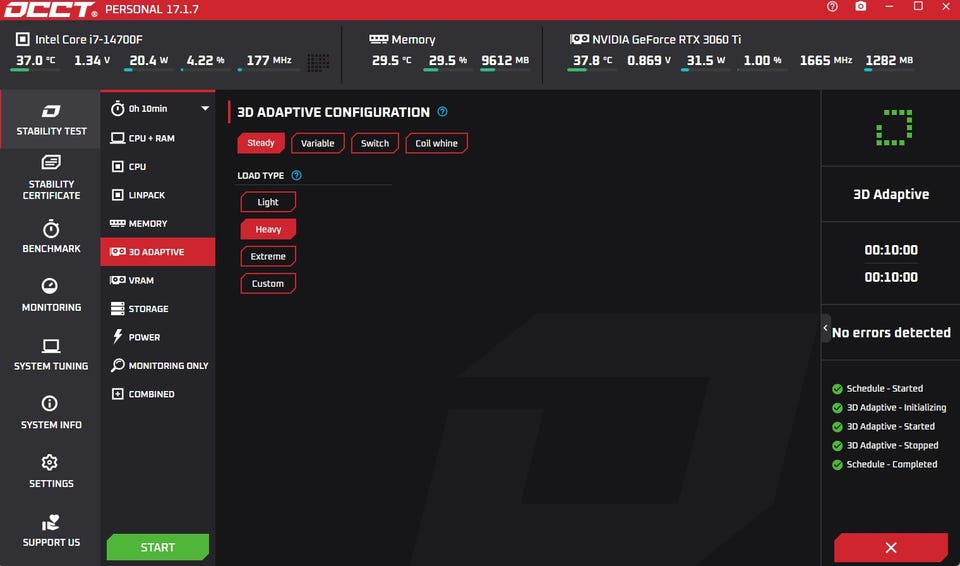The height and width of the screenshot is (566, 960).
Task: Set load type to Heavy
Action: (268, 229)
